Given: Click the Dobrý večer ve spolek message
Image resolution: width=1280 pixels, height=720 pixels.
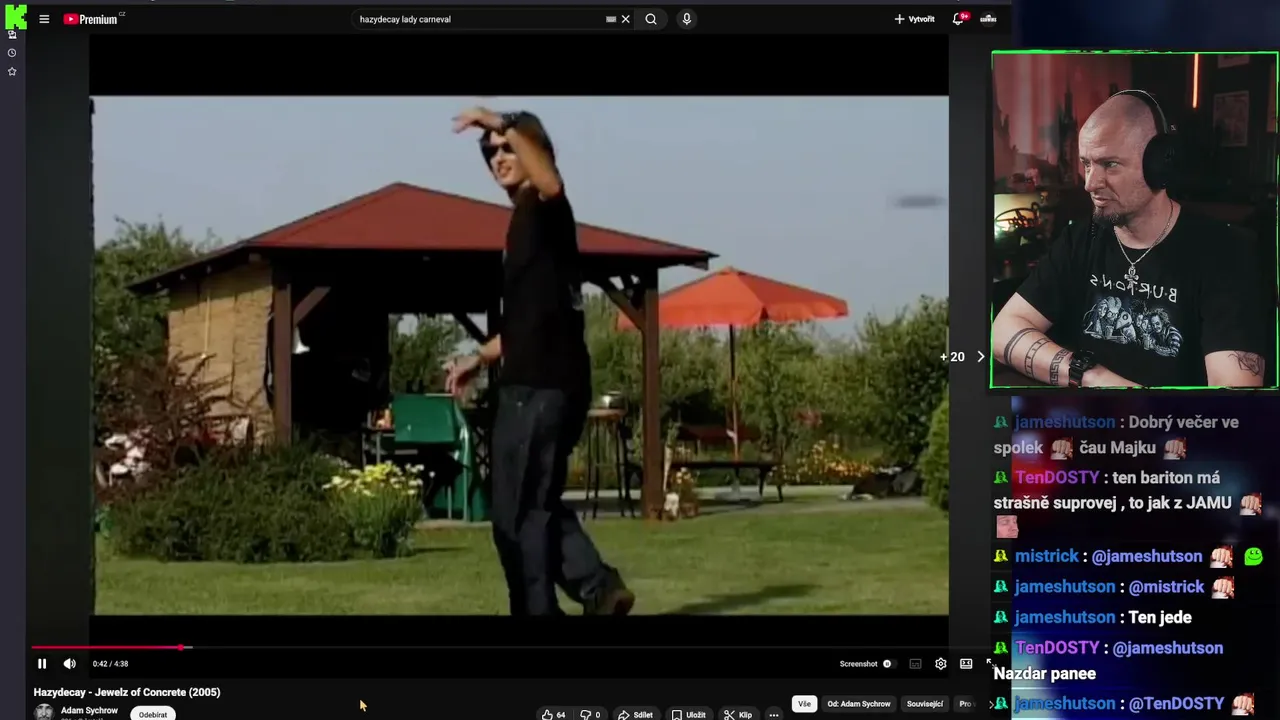Looking at the screenshot, I should pos(1115,435).
